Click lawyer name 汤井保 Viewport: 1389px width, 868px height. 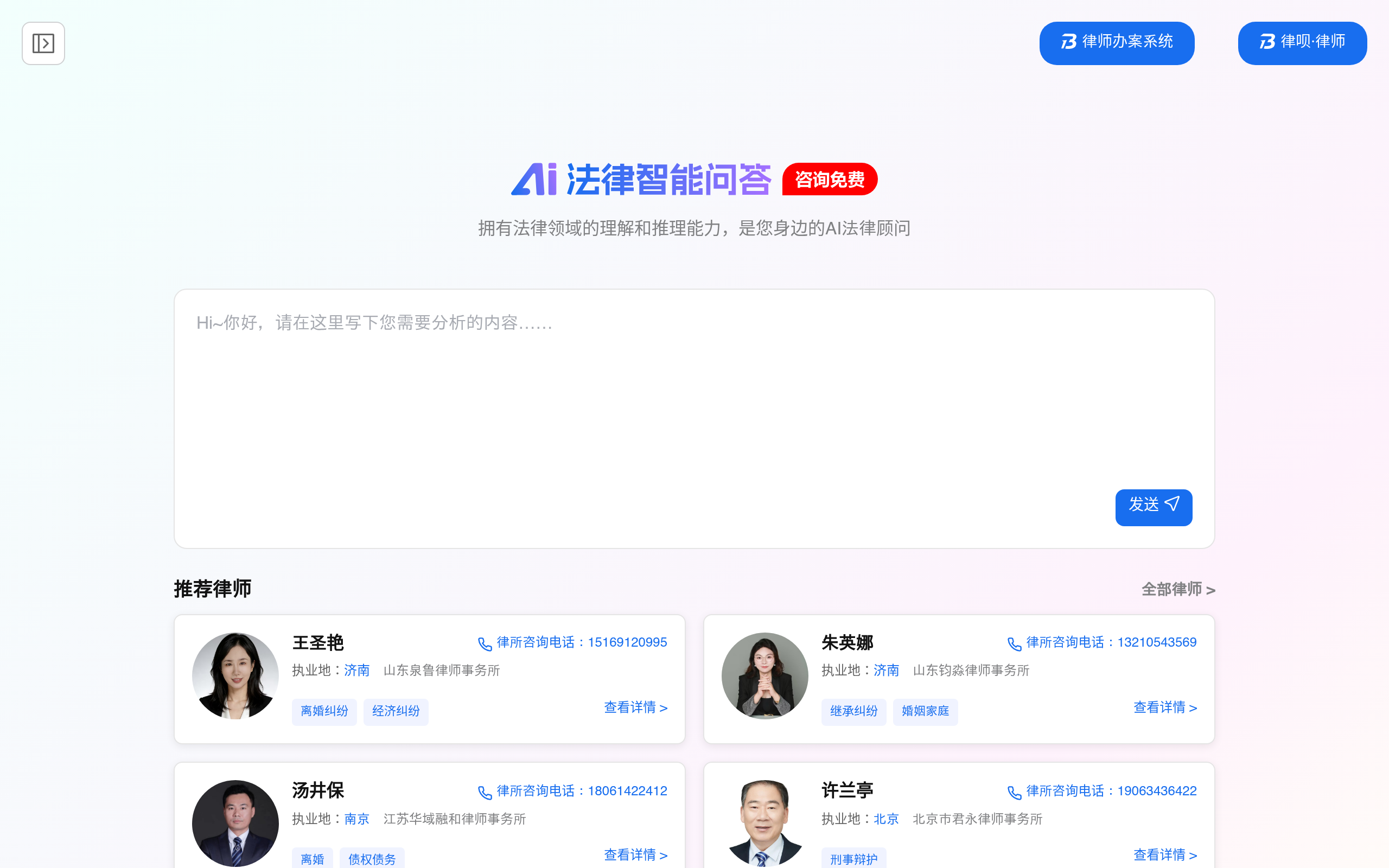coord(318,790)
